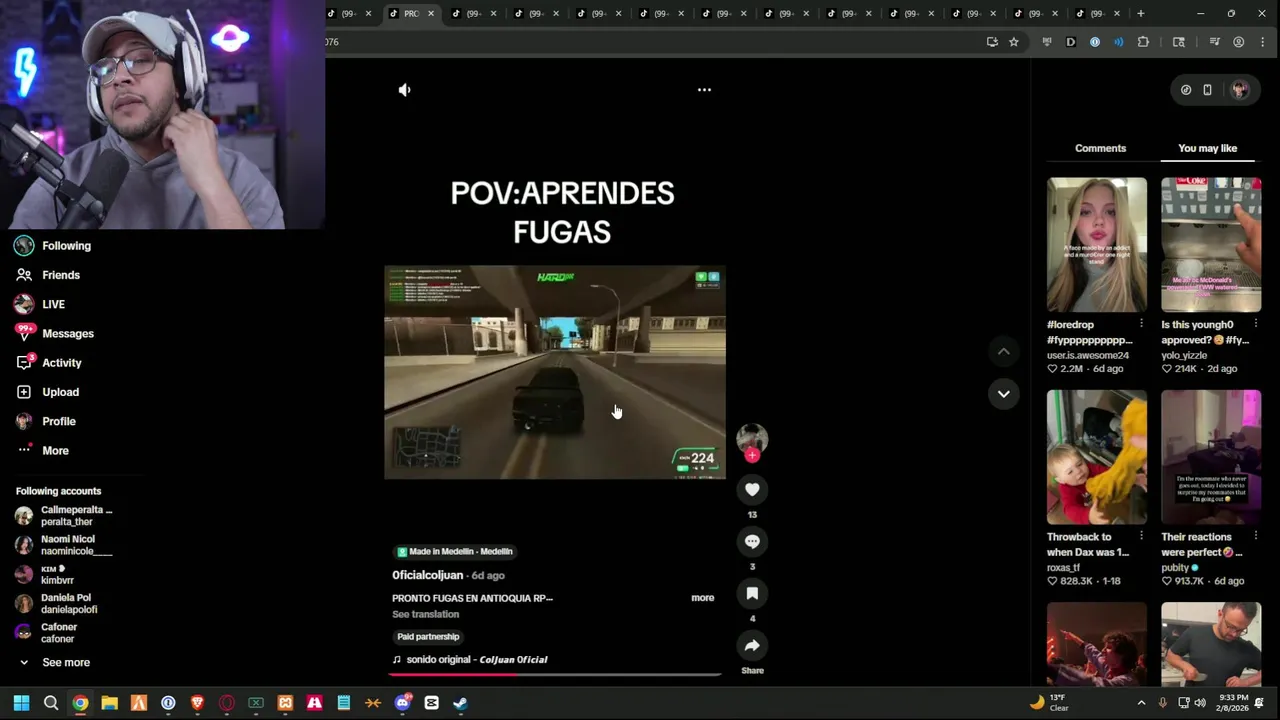Screen dimensions: 1280x720
Task: Bookmark this page with the star icon
Action: point(1013,42)
